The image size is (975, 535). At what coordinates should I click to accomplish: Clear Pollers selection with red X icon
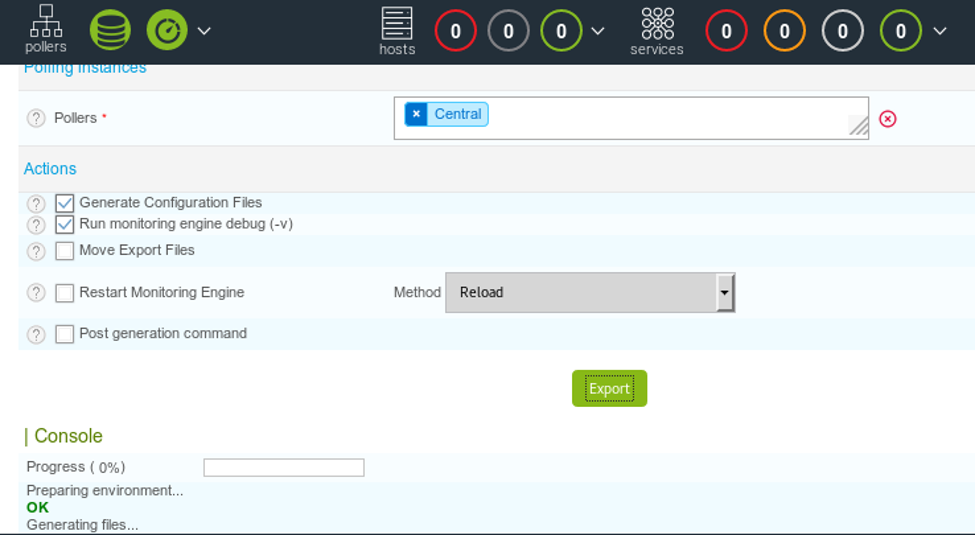pos(887,119)
